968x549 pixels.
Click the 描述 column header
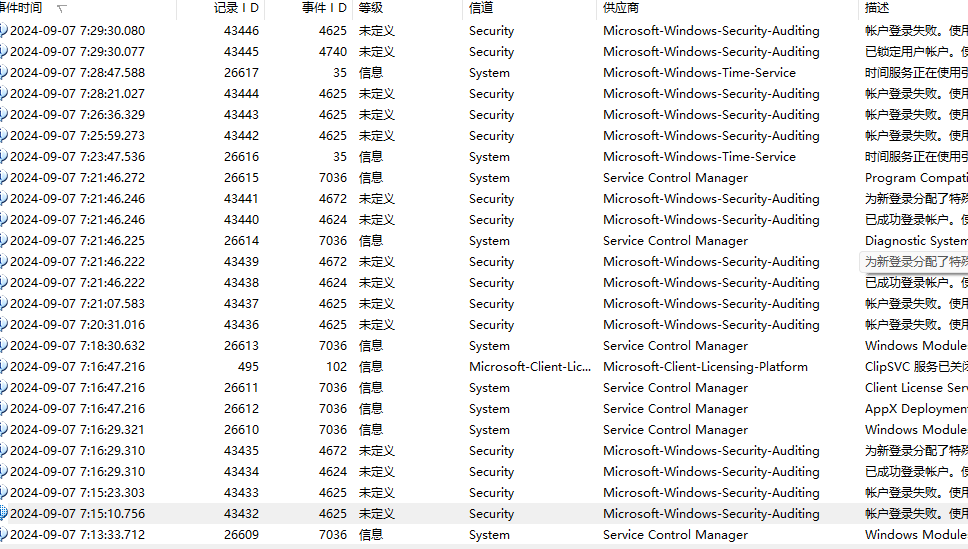[x=876, y=8]
